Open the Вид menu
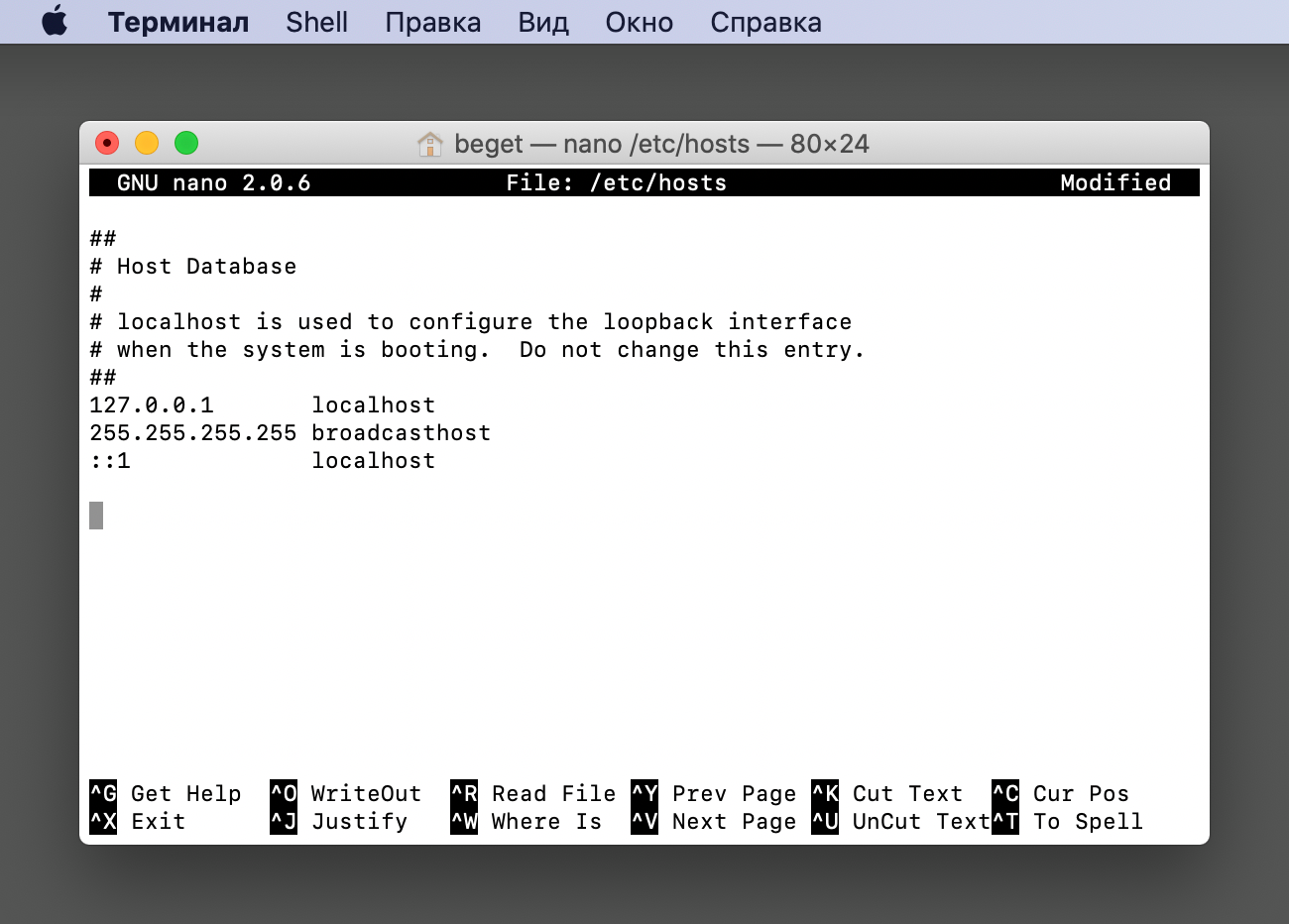Image resolution: width=1289 pixels, height=924 pixels. coord(542,22)
